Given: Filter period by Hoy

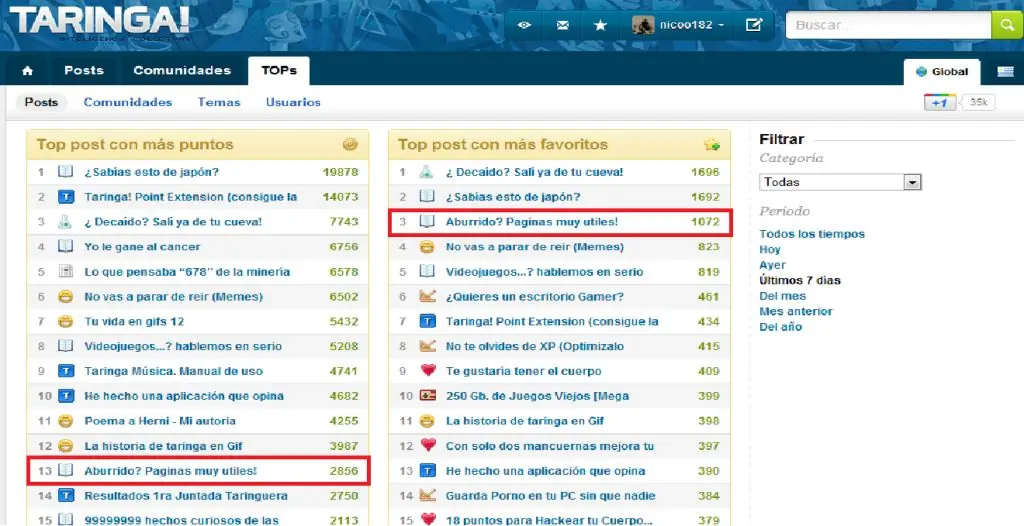Looking at the screenshot, I should (770, 250).
